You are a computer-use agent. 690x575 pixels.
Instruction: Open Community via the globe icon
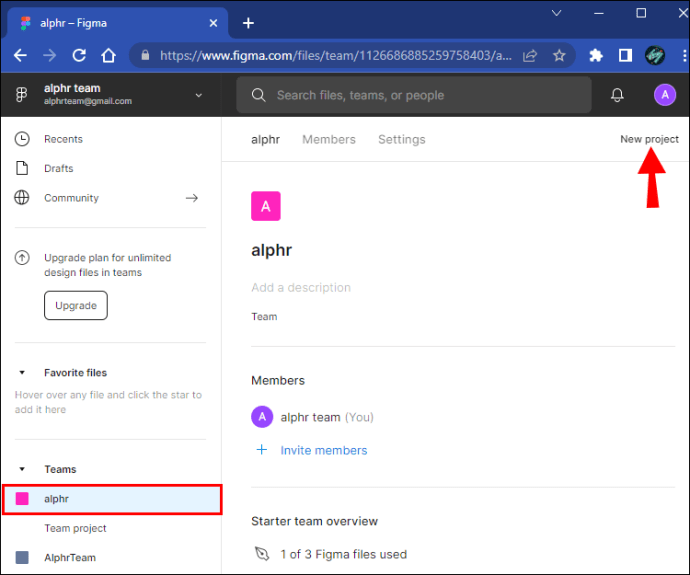pyautogui.click(x=22, y=198)
